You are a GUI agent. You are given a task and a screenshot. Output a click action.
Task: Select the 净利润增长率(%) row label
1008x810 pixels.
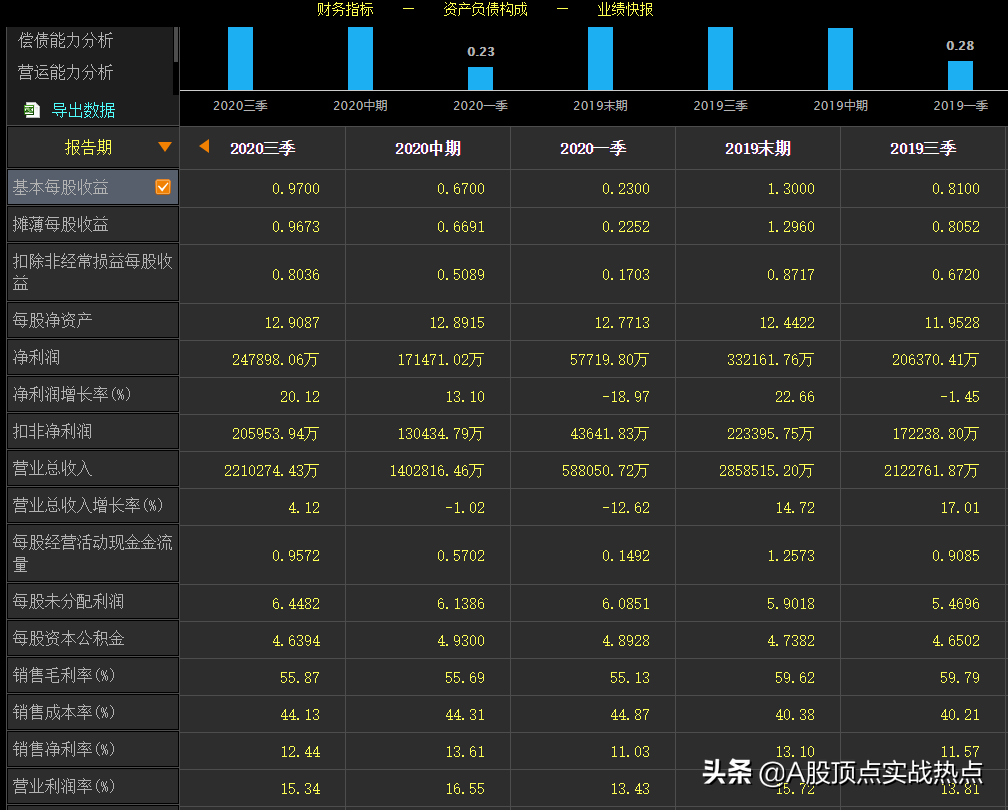[93, 394]
